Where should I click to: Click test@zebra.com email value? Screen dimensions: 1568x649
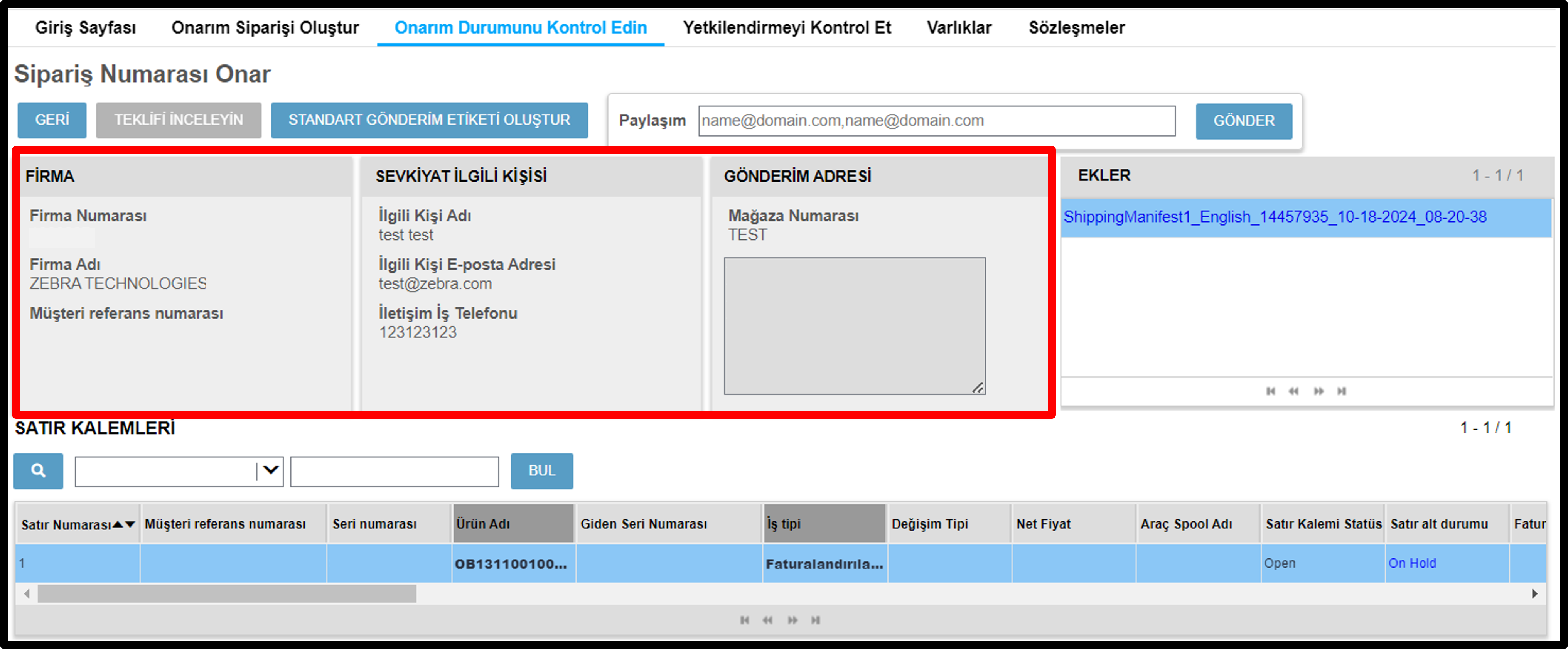[x=435, y=284]
